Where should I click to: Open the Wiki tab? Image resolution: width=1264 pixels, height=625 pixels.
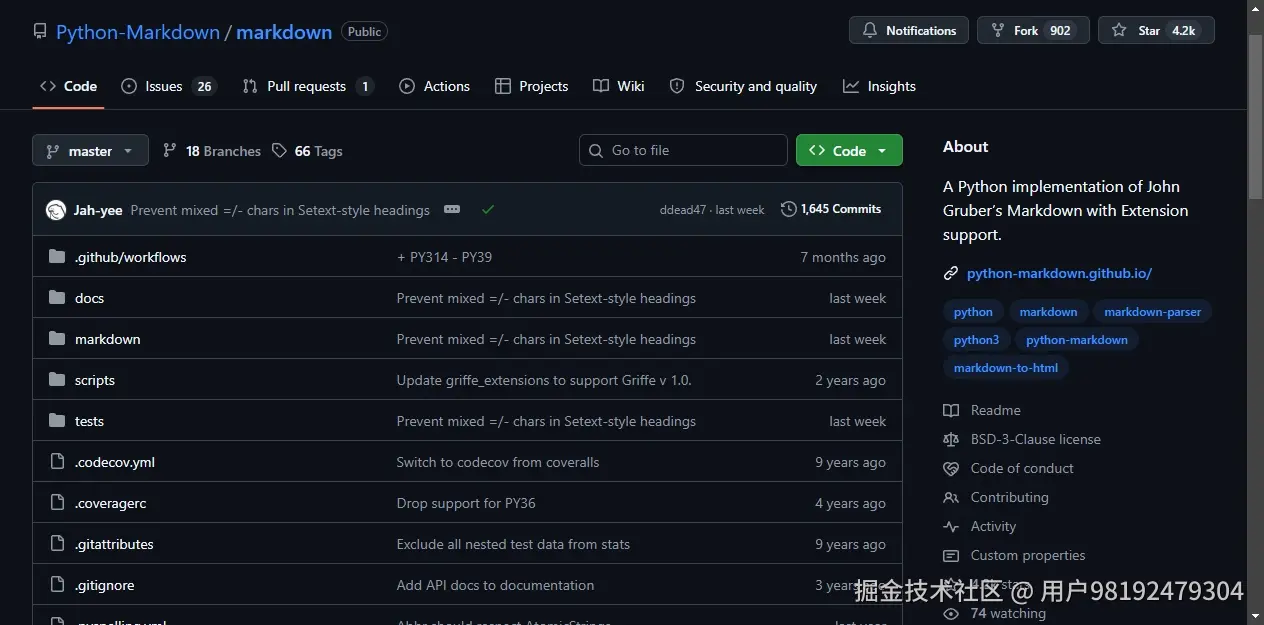tap(618, 86)
